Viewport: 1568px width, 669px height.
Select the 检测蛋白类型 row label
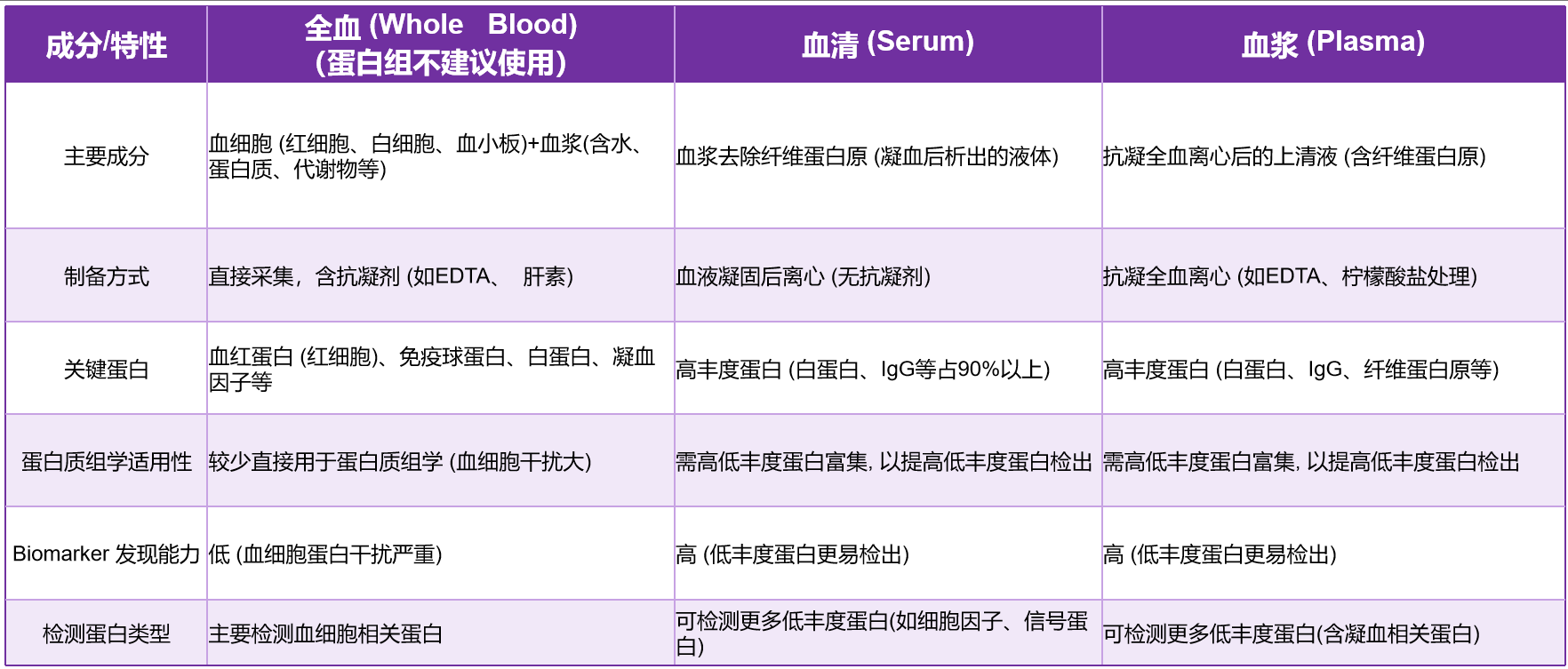106,633
